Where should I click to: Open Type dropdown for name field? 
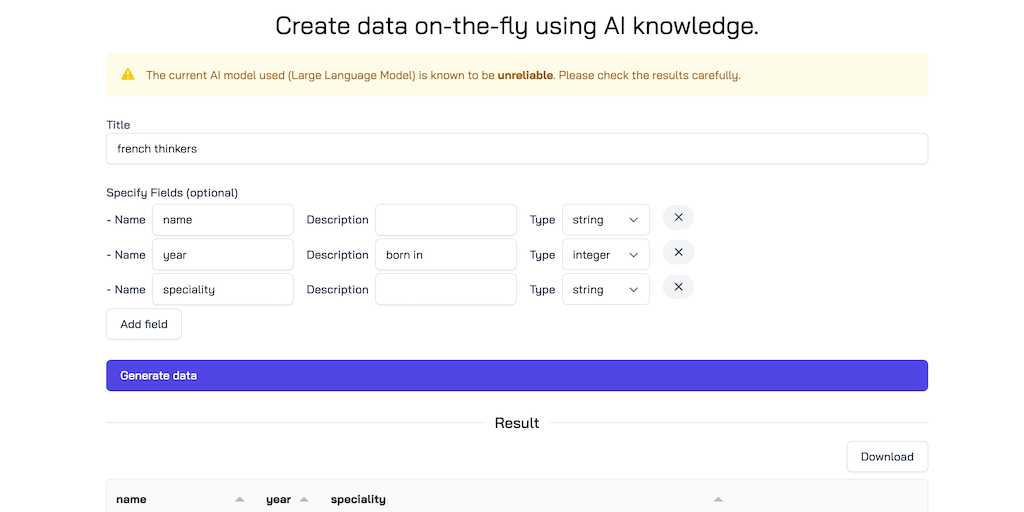tap(605, 220)
